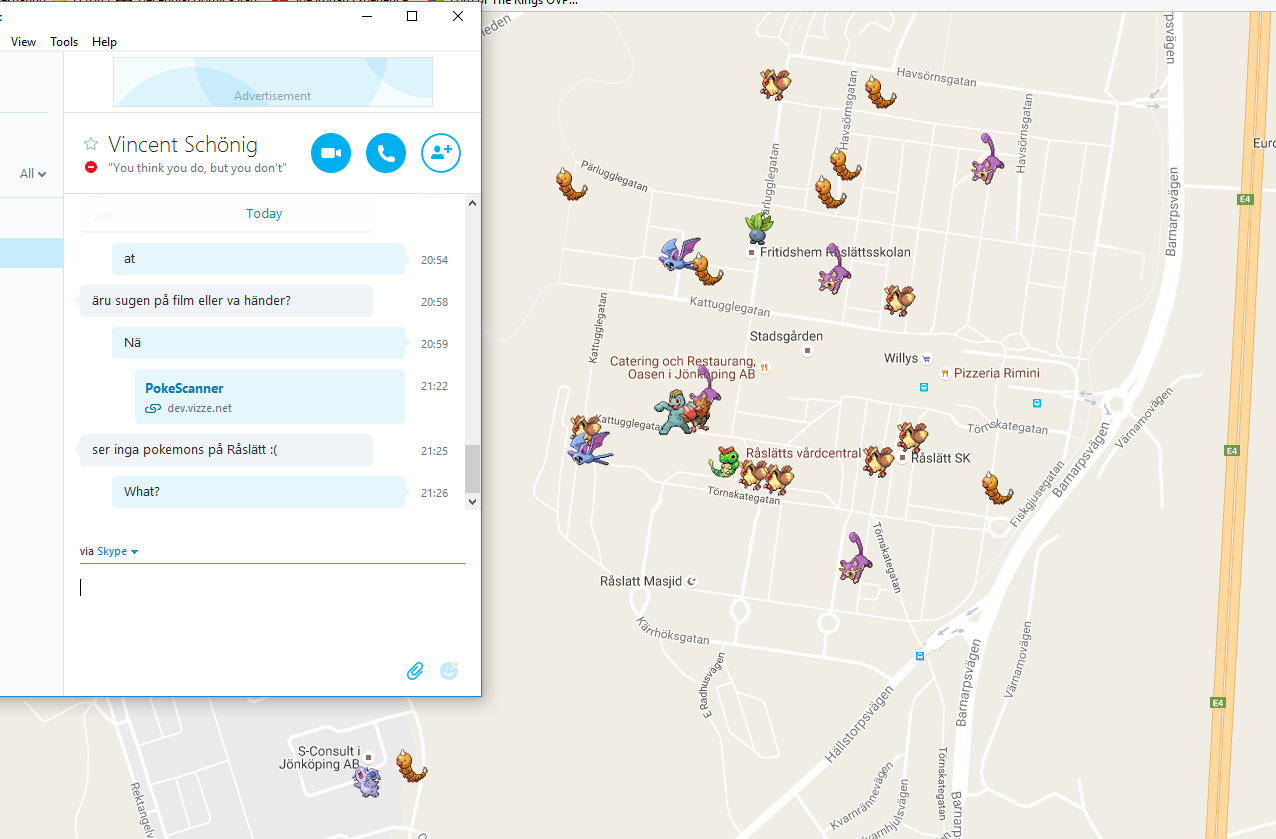The width and height of the screenshot is (1276, 839).
Task: Click the bus stop icon below Willys
Action: [924, 386]
